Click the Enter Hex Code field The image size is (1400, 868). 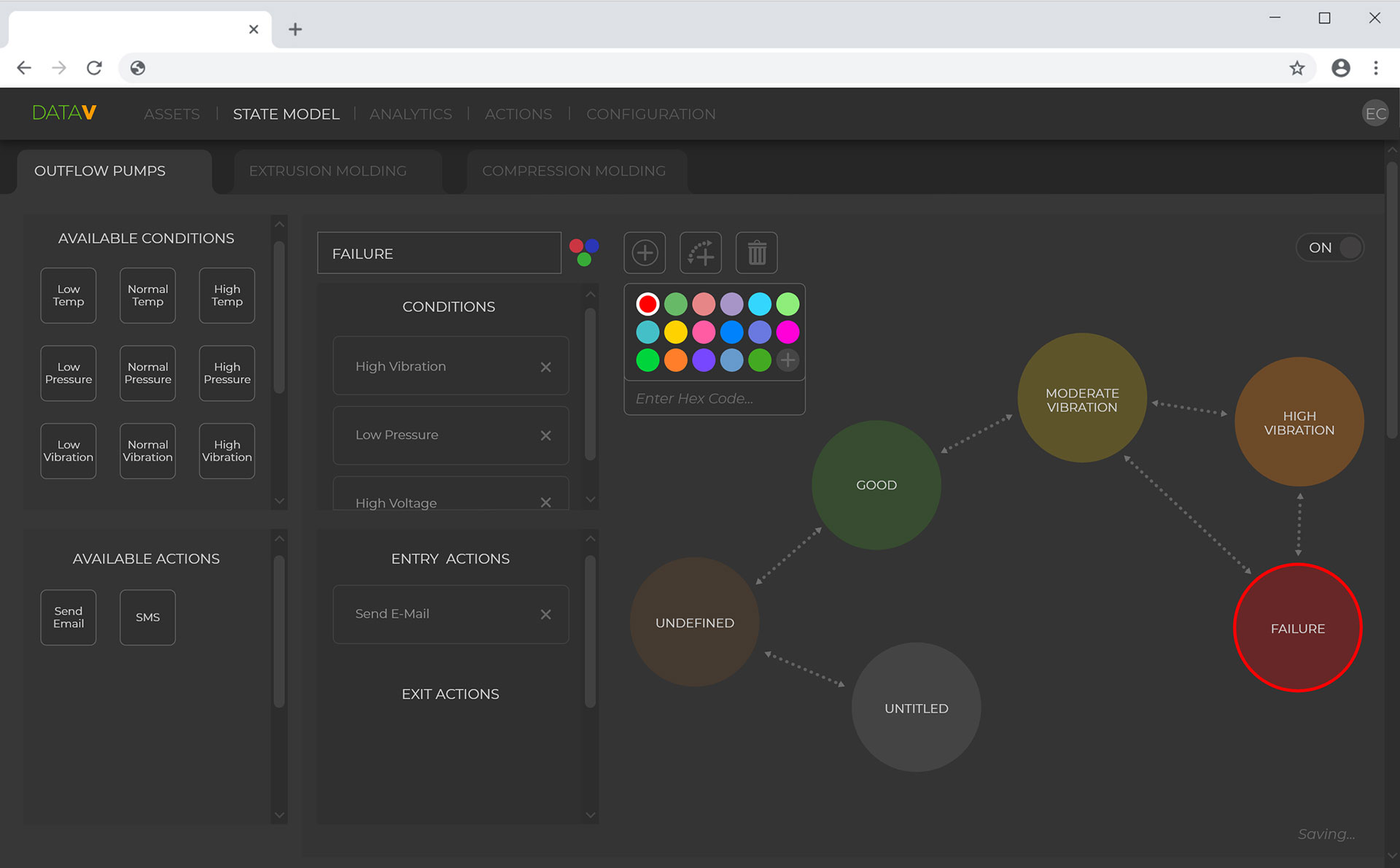(714, 398)
